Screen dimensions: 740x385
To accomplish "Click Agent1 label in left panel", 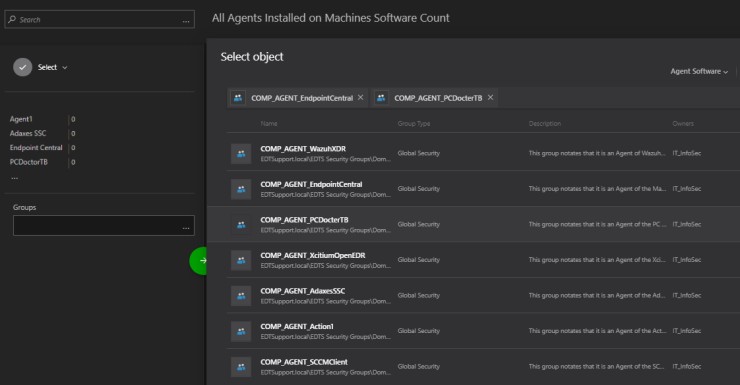I will click(21, 119).
